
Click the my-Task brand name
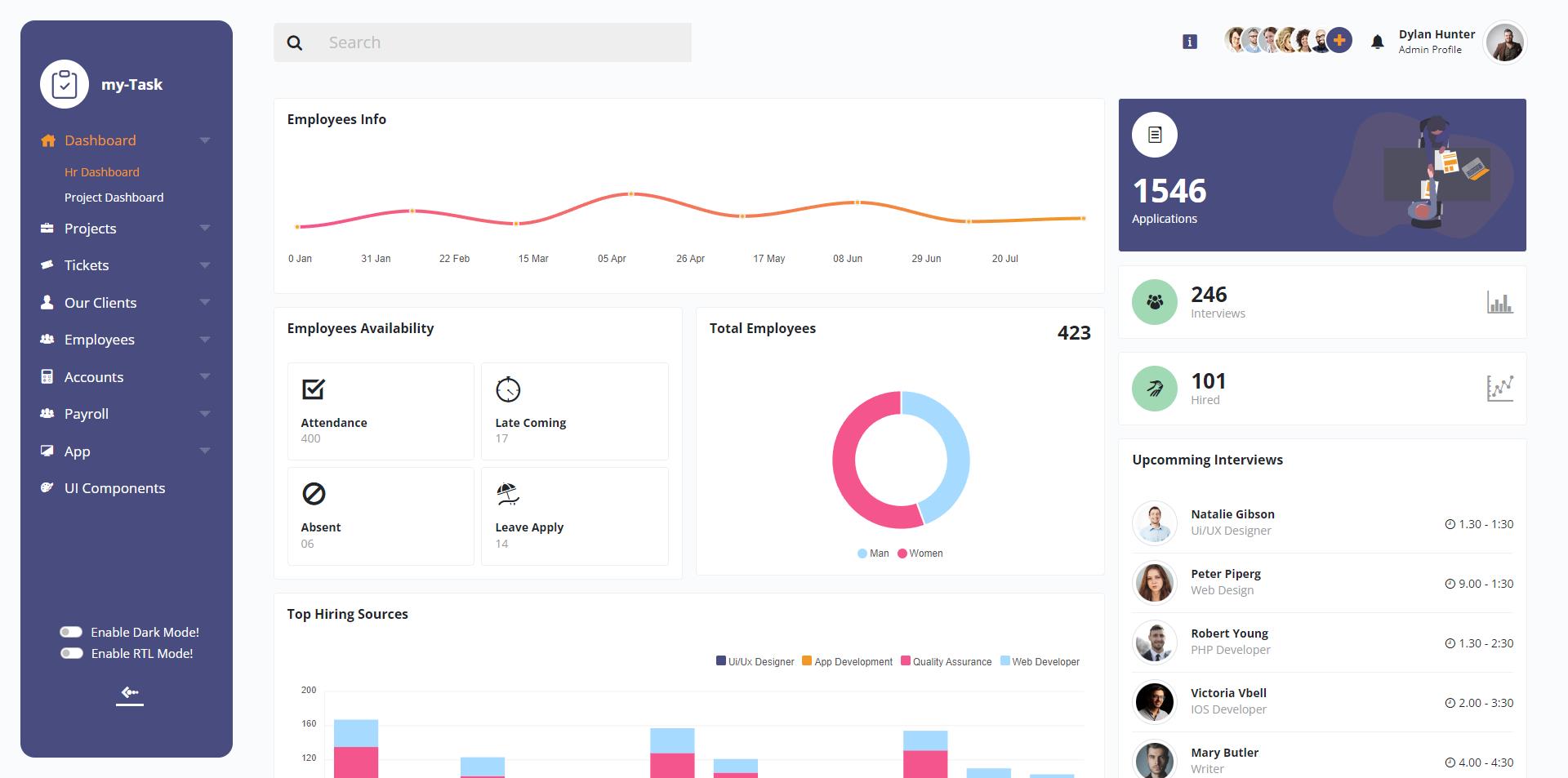click(131, 84)
